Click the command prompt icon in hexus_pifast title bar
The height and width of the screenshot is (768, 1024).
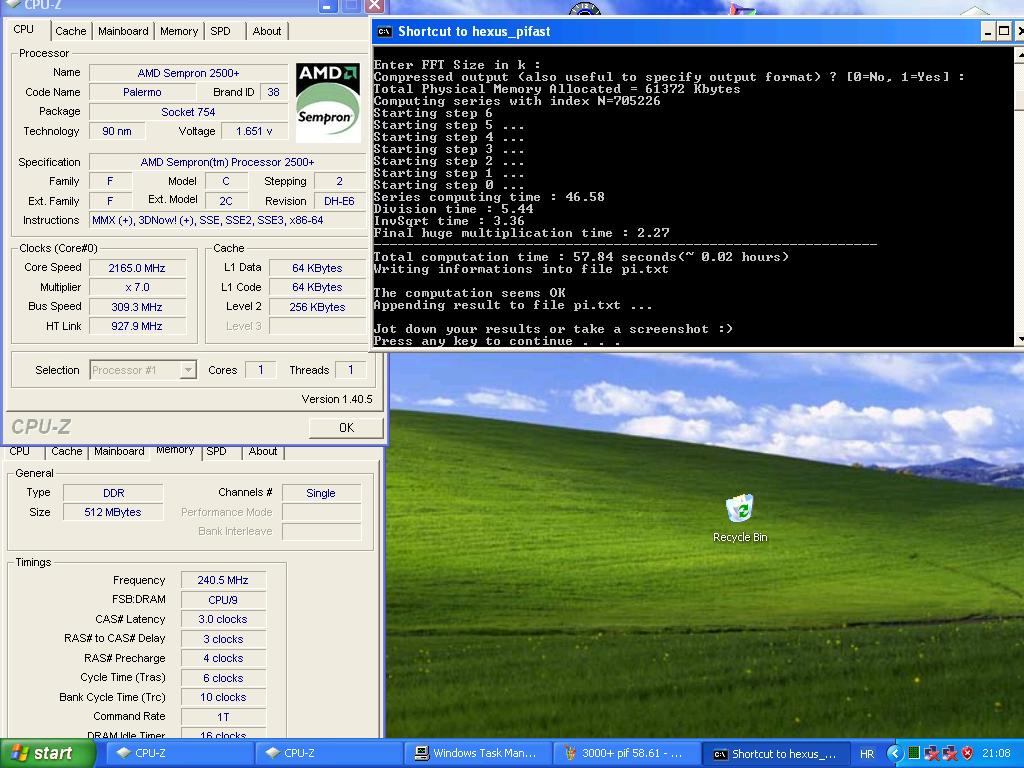[x=384, y=31]
